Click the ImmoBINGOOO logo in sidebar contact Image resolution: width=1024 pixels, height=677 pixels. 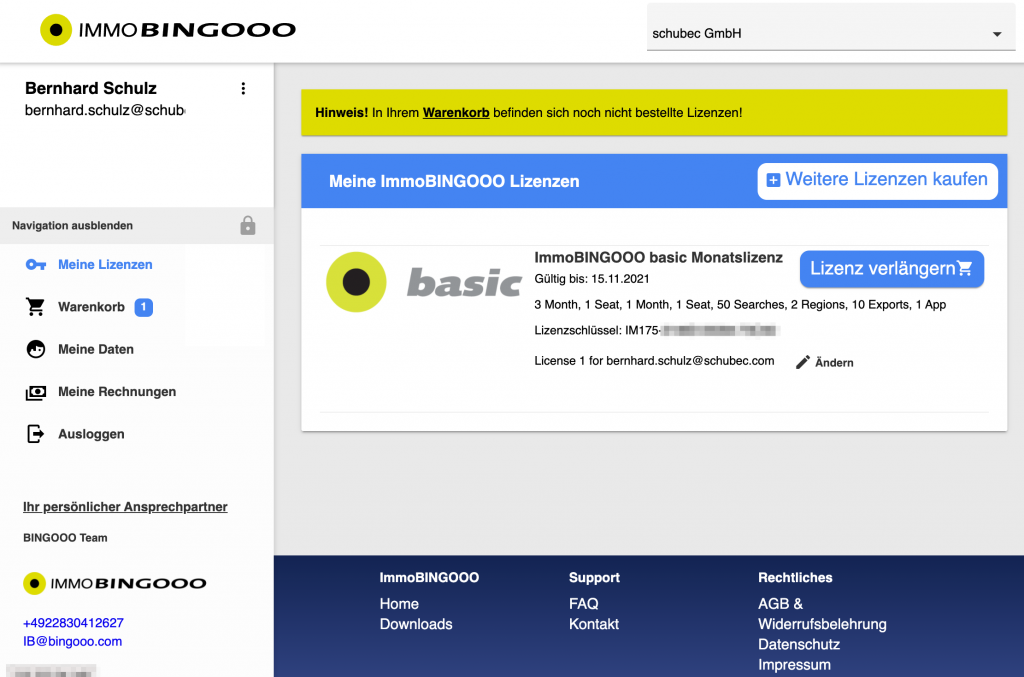coord(115,583)
